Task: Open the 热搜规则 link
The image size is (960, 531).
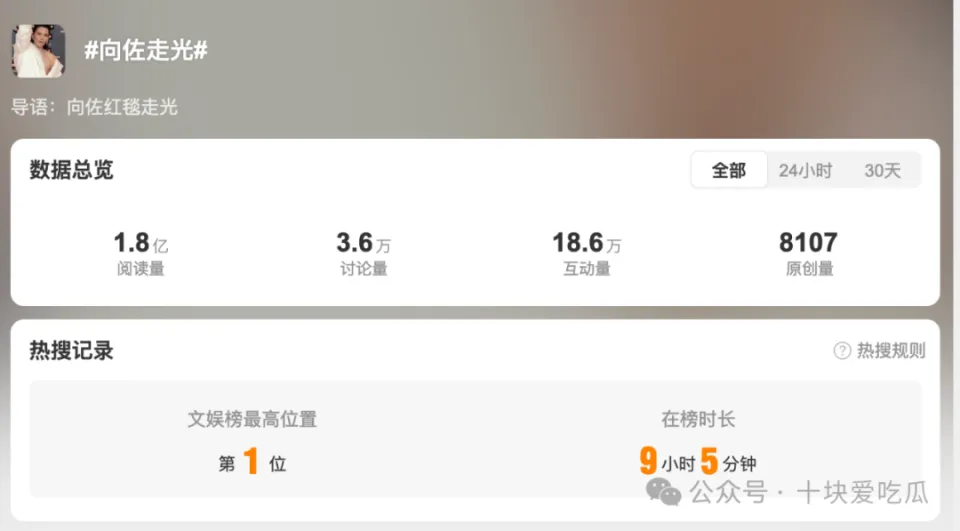Action: (891, 351)
